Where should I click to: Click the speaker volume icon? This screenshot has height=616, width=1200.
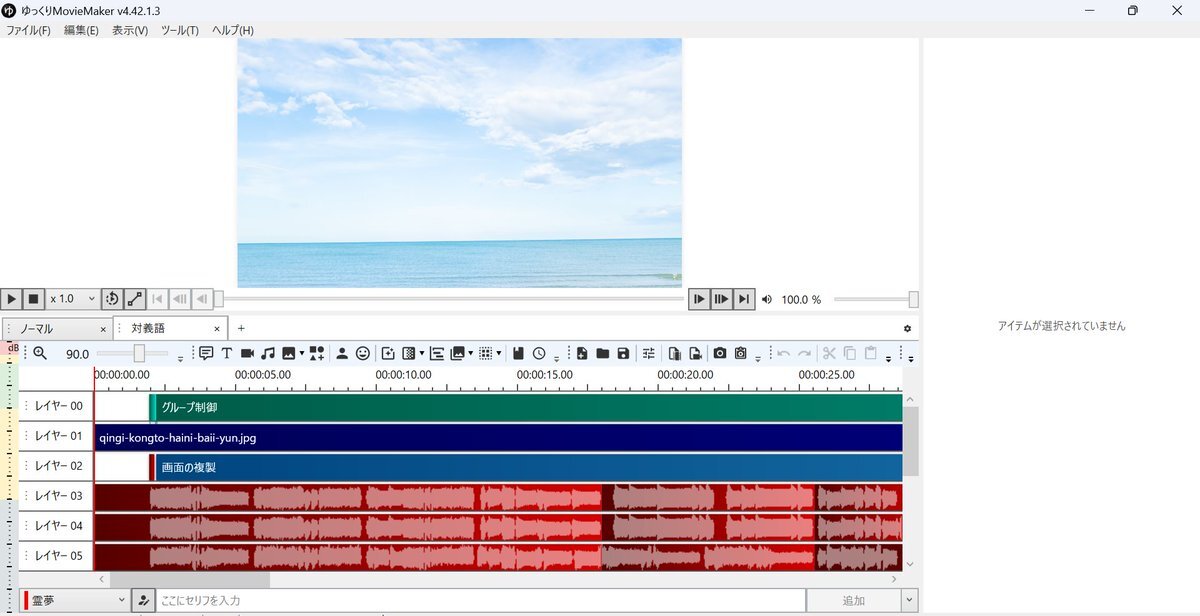click(767, 299)
